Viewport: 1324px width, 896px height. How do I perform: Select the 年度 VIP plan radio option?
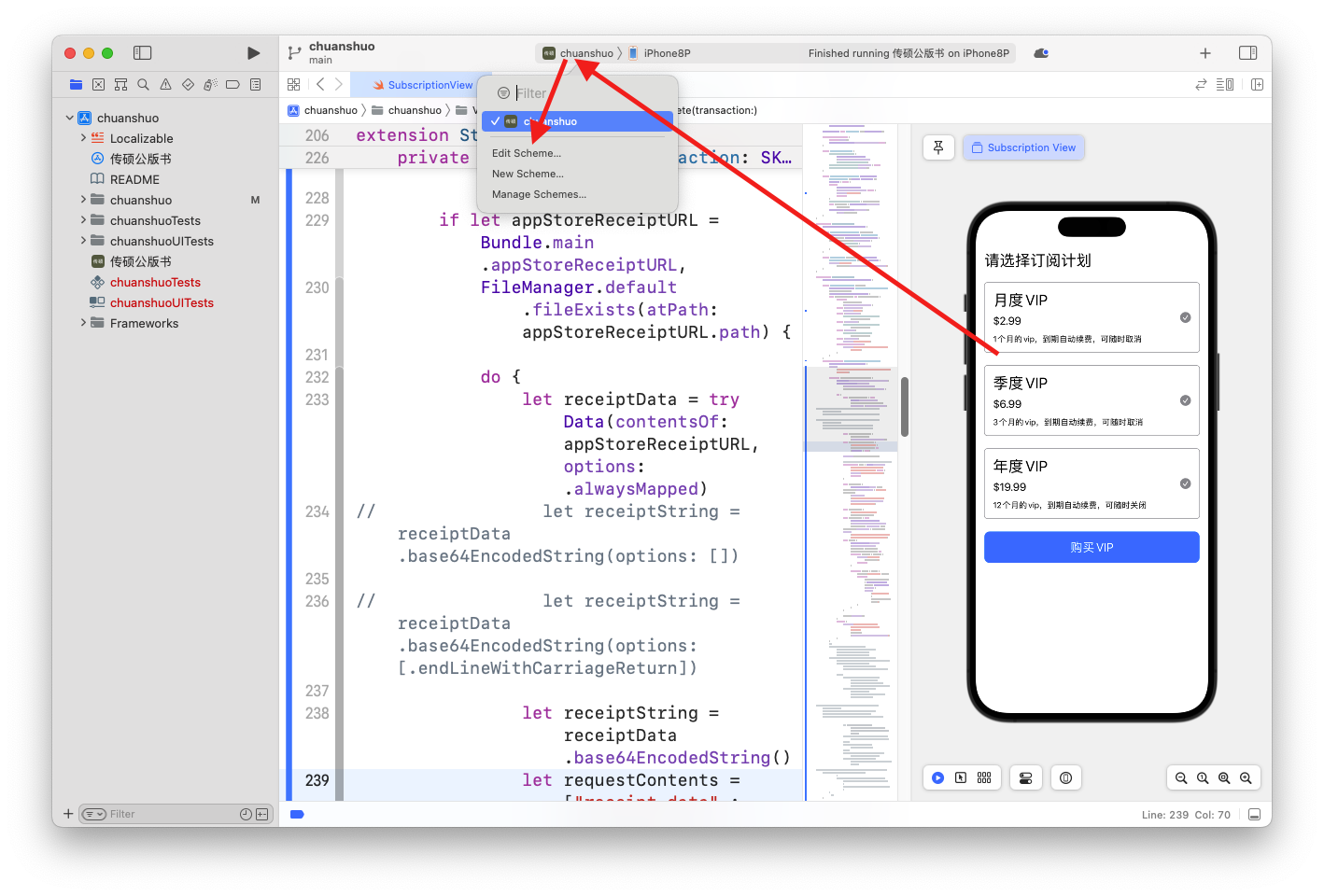(1185, 483)
